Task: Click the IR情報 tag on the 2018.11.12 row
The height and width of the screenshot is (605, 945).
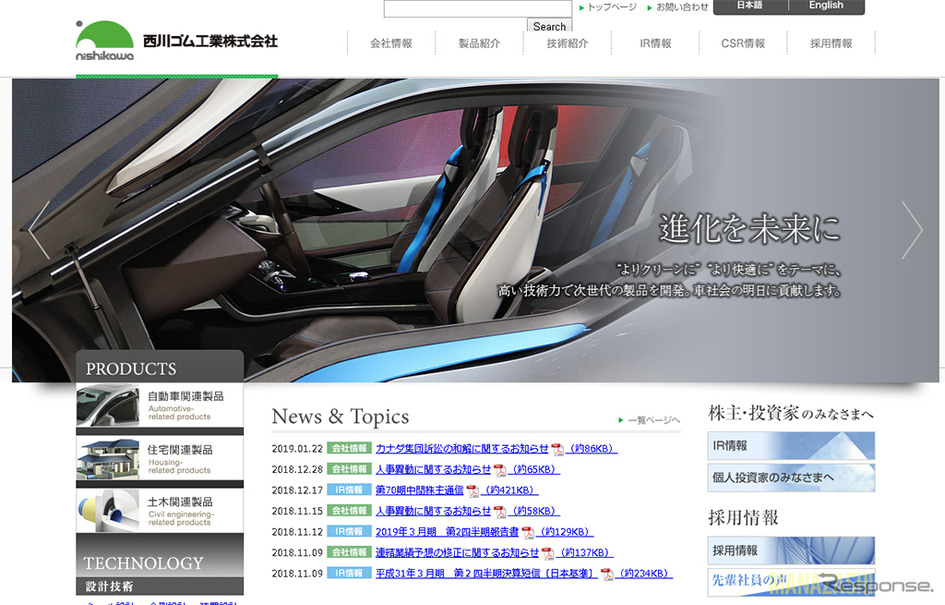Action: pos(349,531)
